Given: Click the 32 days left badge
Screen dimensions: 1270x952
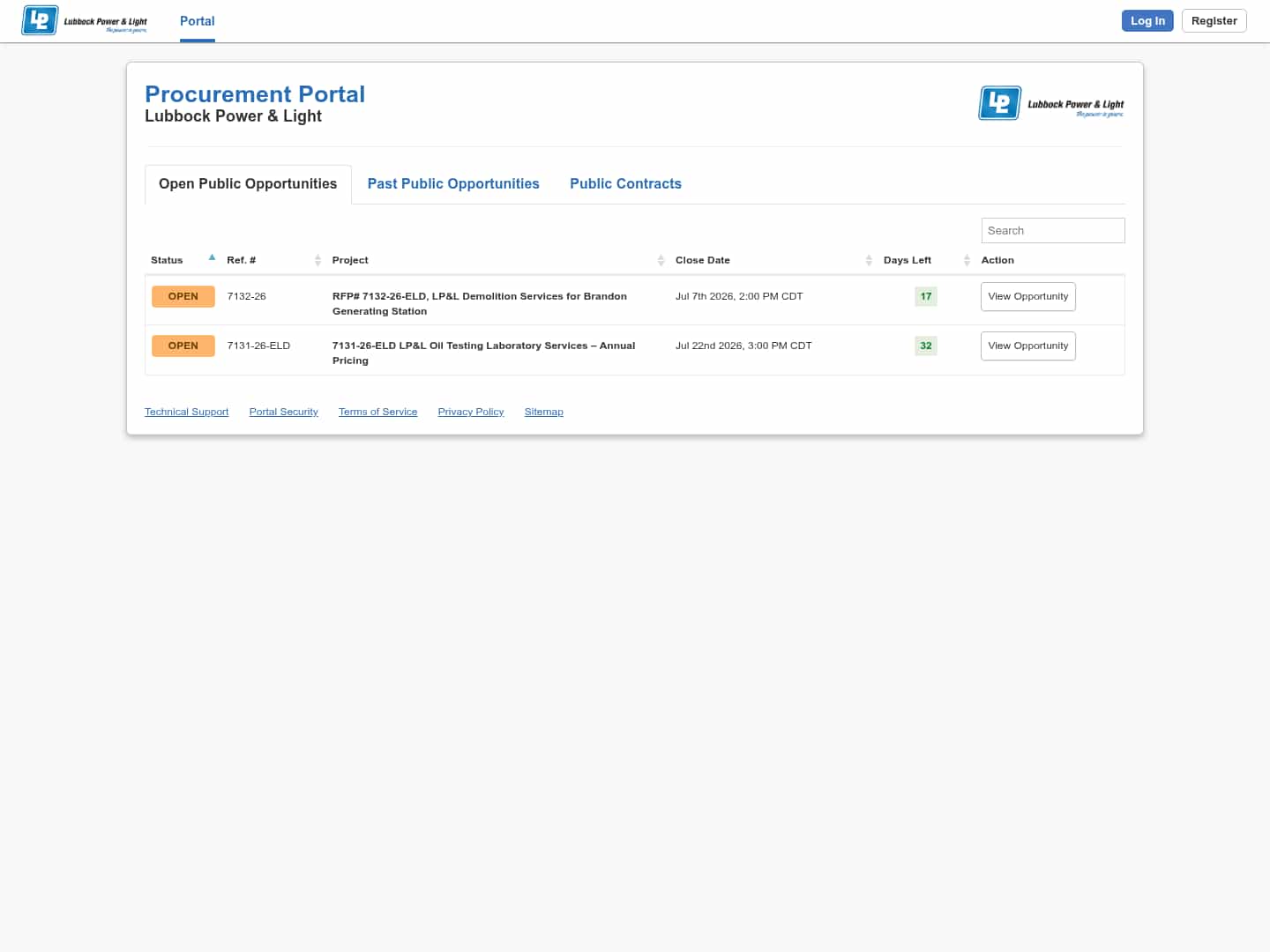Looking at the screenshot, I should click(926, 346).
